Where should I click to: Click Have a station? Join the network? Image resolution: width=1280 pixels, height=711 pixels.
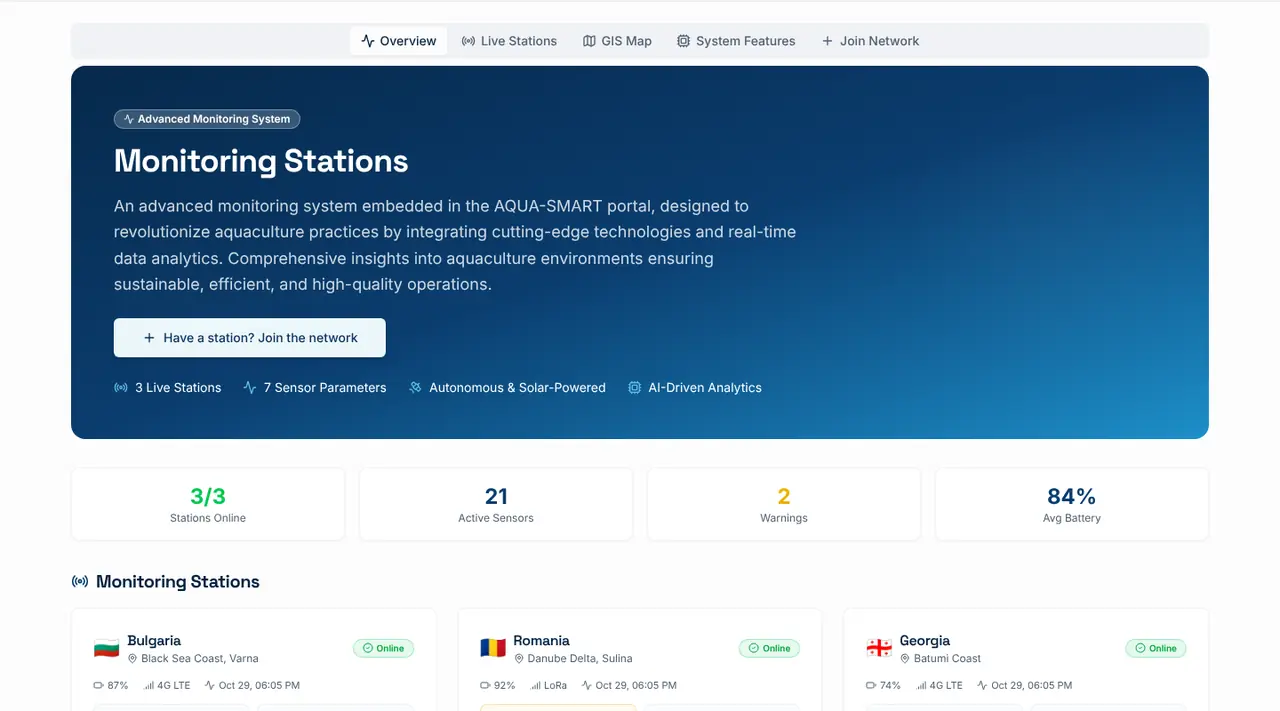(250, 338)
